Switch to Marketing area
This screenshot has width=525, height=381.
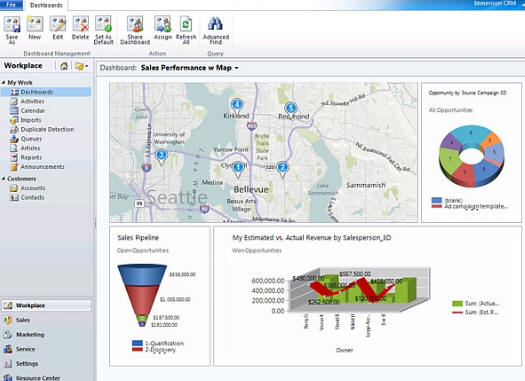[46, 334]
